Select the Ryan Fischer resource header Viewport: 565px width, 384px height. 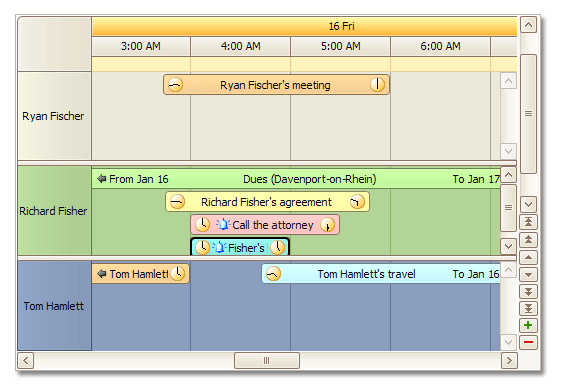point(54,116)
